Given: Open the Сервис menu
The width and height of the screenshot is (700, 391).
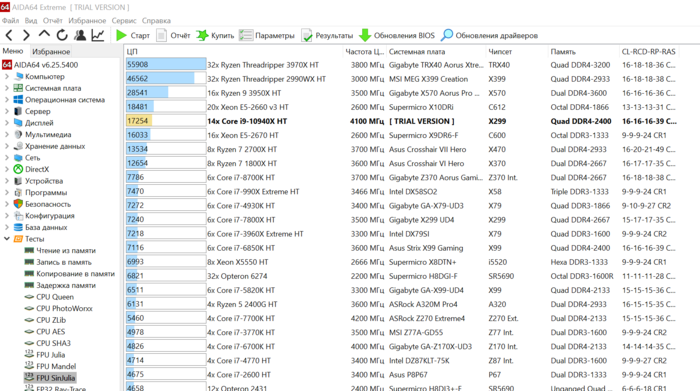Looking at the screenshot, I should pos(124,21).
